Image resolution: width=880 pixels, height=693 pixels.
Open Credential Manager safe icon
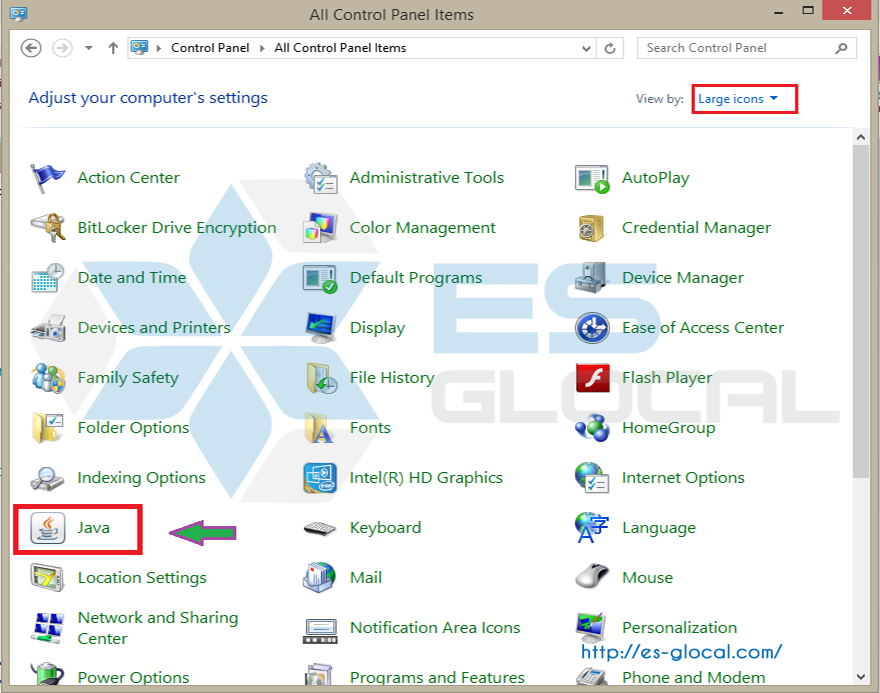[x=591, y=228]
